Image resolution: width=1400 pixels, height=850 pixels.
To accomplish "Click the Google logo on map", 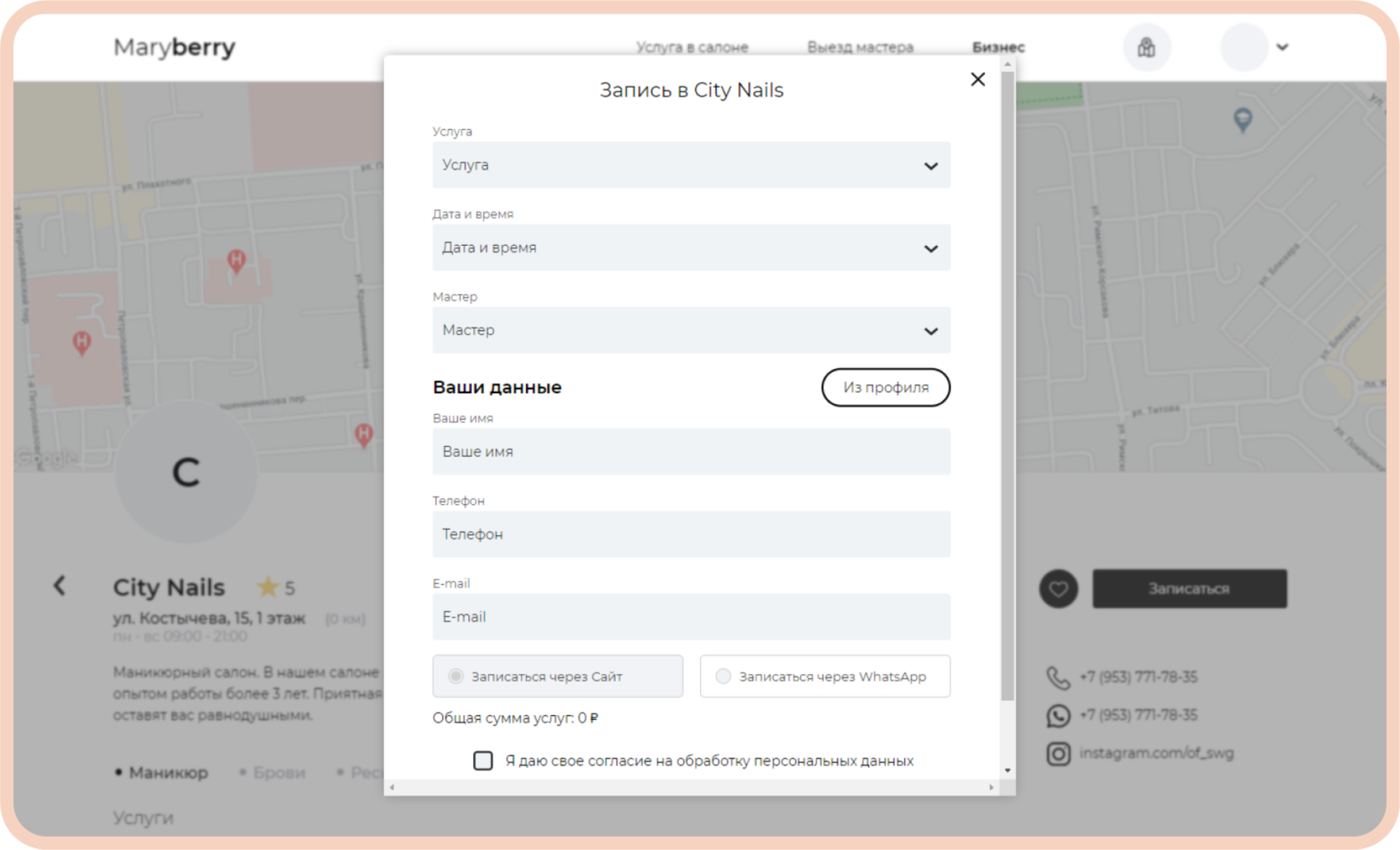I will click(47, 457).
